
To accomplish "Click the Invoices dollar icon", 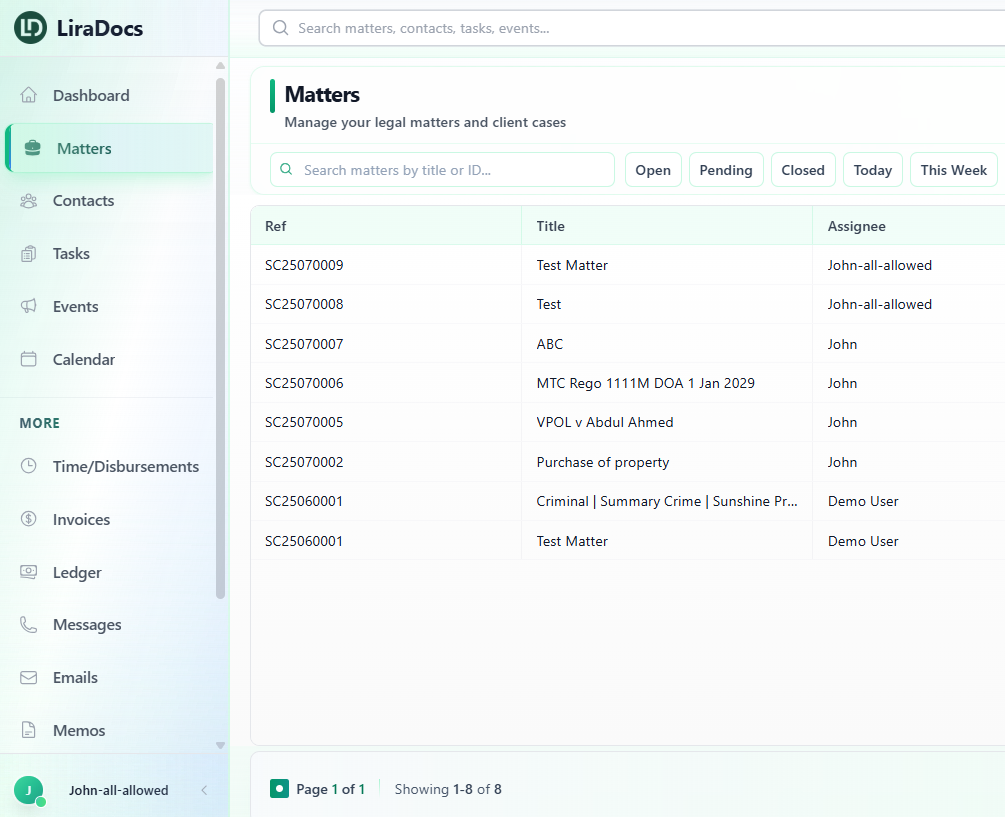I will [29, 520].
